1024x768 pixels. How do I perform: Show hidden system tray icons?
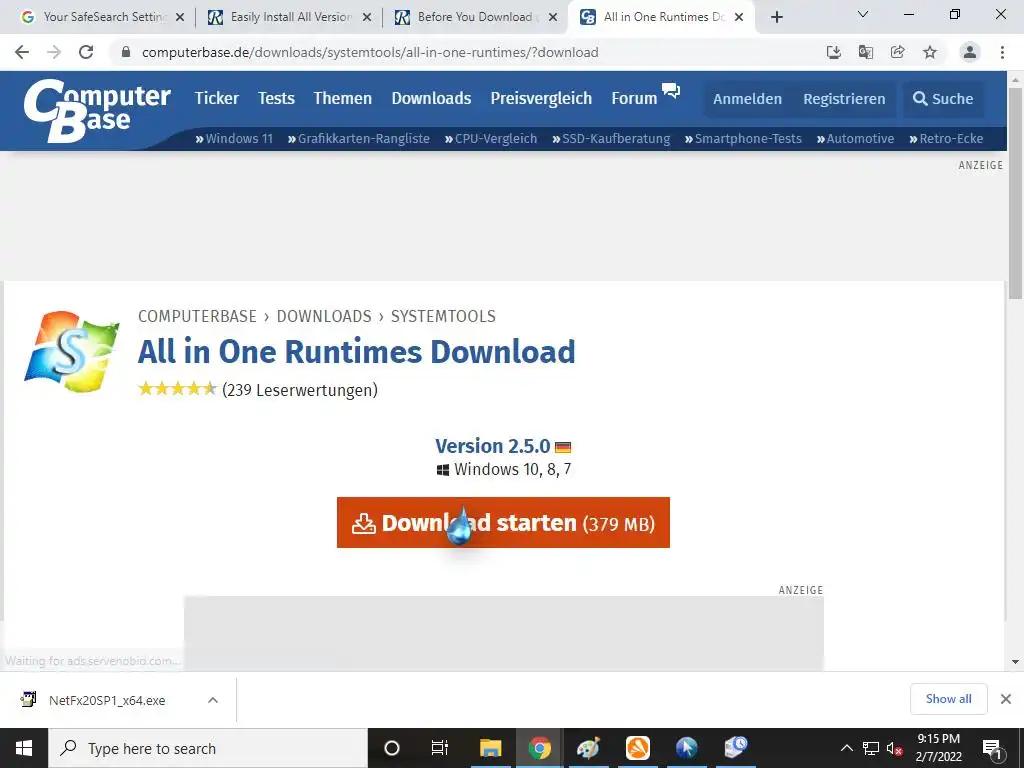(x=846, y=748)
